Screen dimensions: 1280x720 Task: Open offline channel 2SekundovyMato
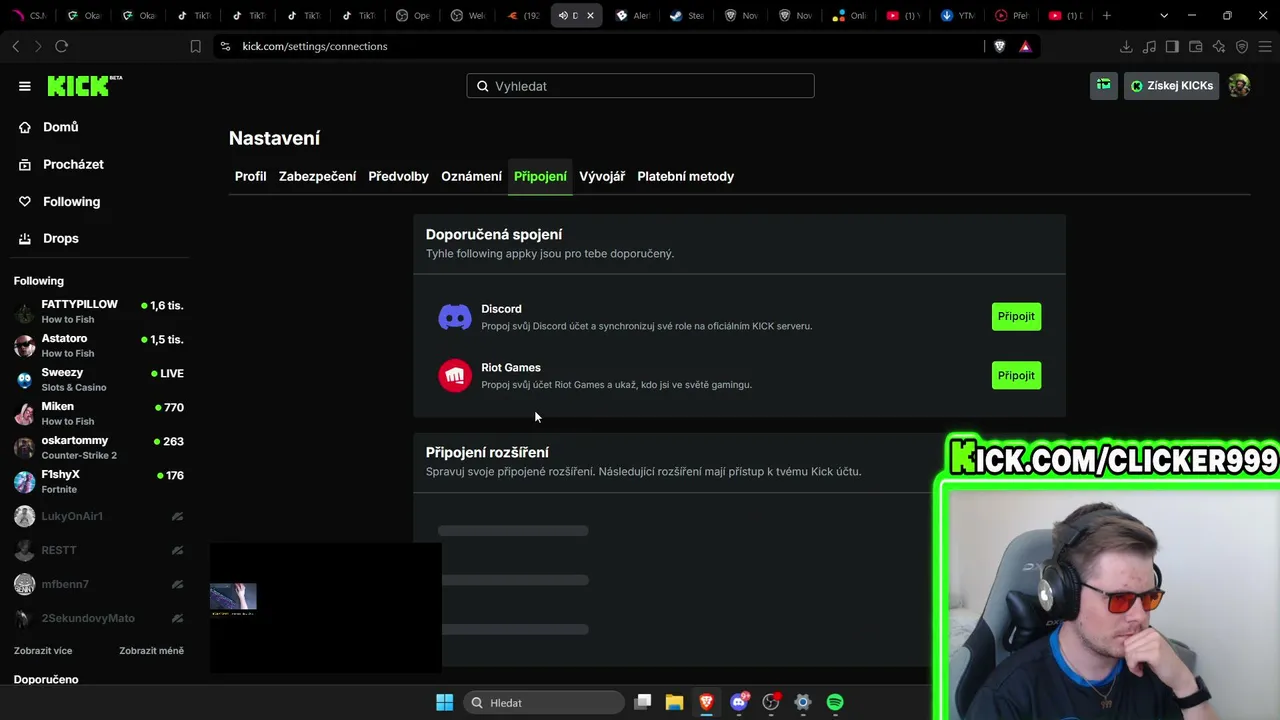click(99, 618)
